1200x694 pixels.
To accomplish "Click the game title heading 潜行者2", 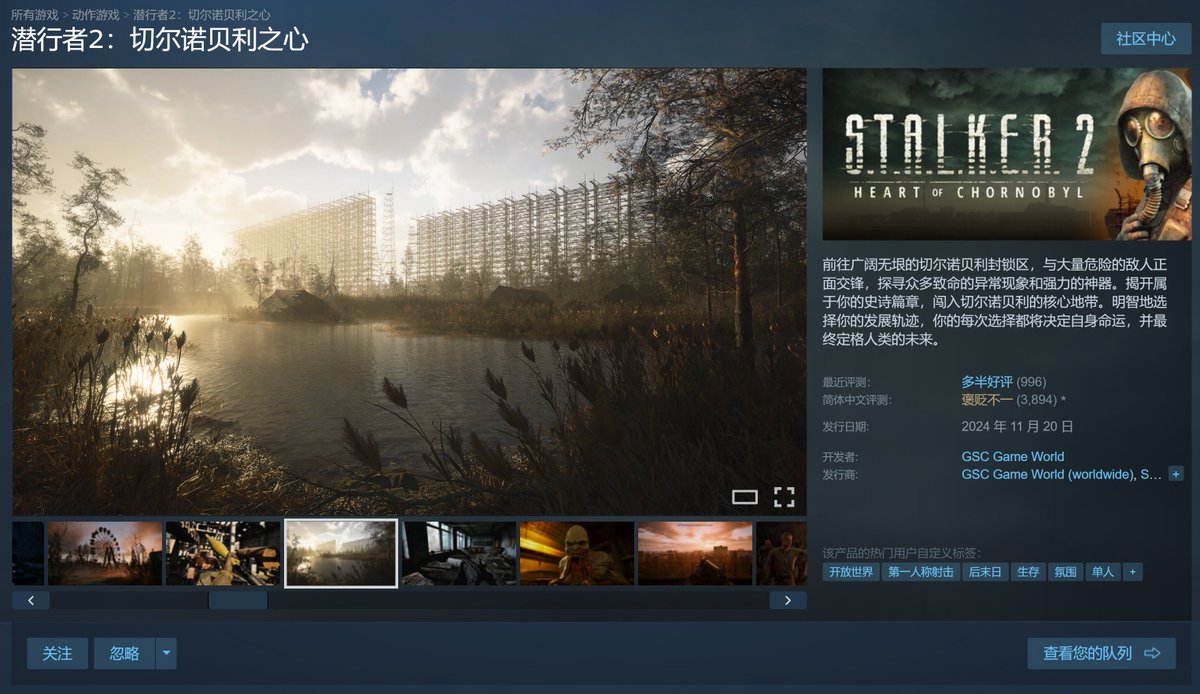I will point(160,40).
